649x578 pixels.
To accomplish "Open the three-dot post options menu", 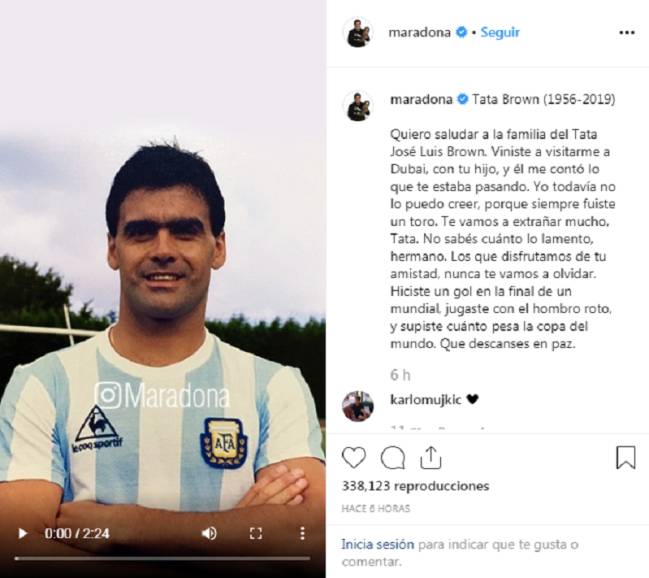I will coord(627,33).
